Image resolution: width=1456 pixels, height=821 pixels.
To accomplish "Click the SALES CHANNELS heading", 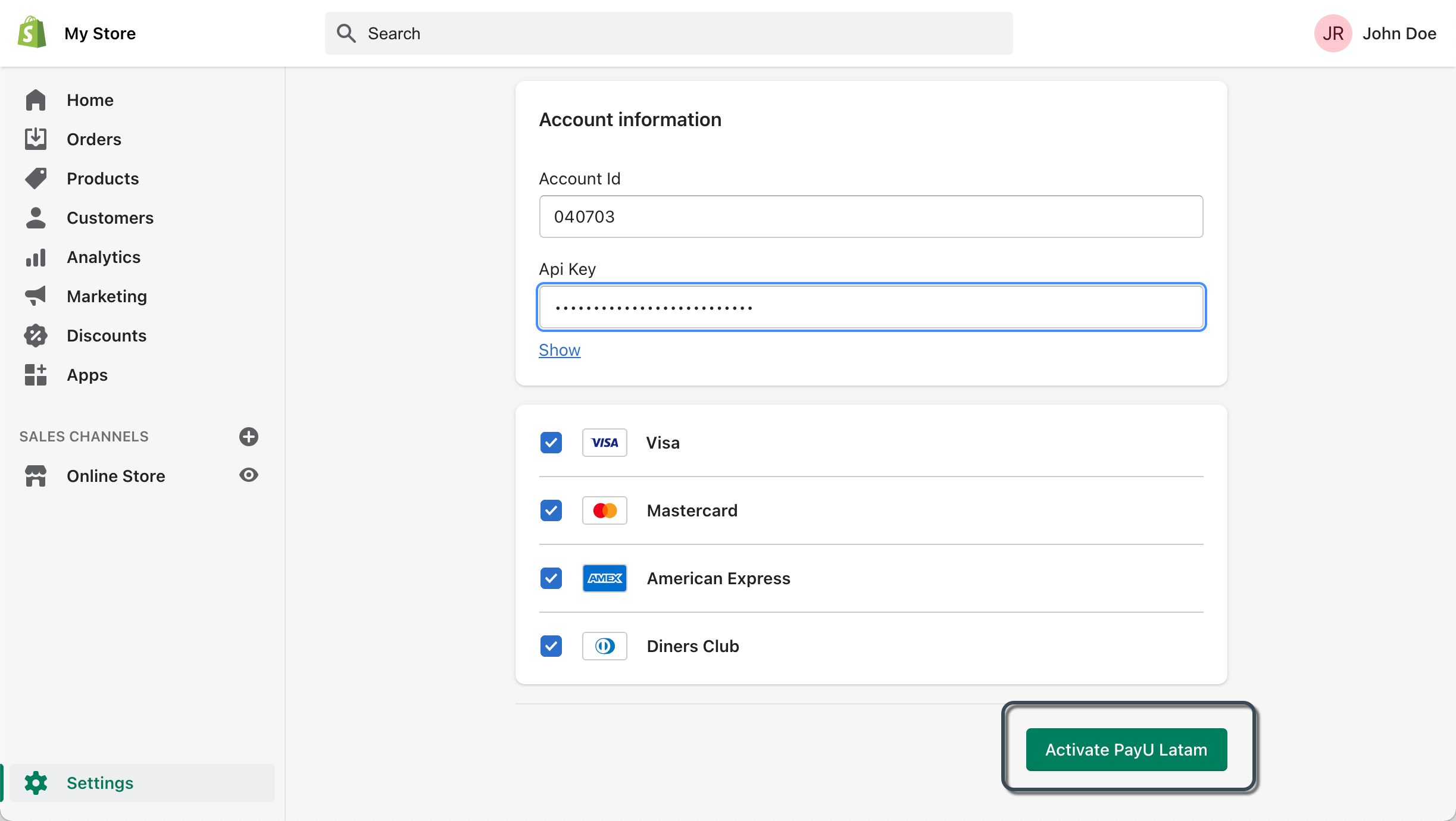I will click(84, 437).
